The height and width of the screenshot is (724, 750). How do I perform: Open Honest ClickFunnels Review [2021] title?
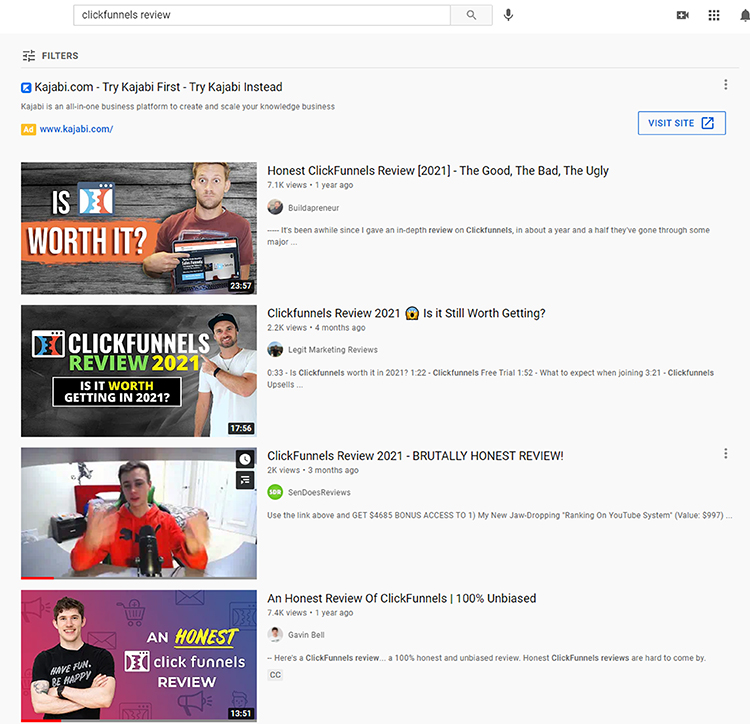(x=438, y=171)
